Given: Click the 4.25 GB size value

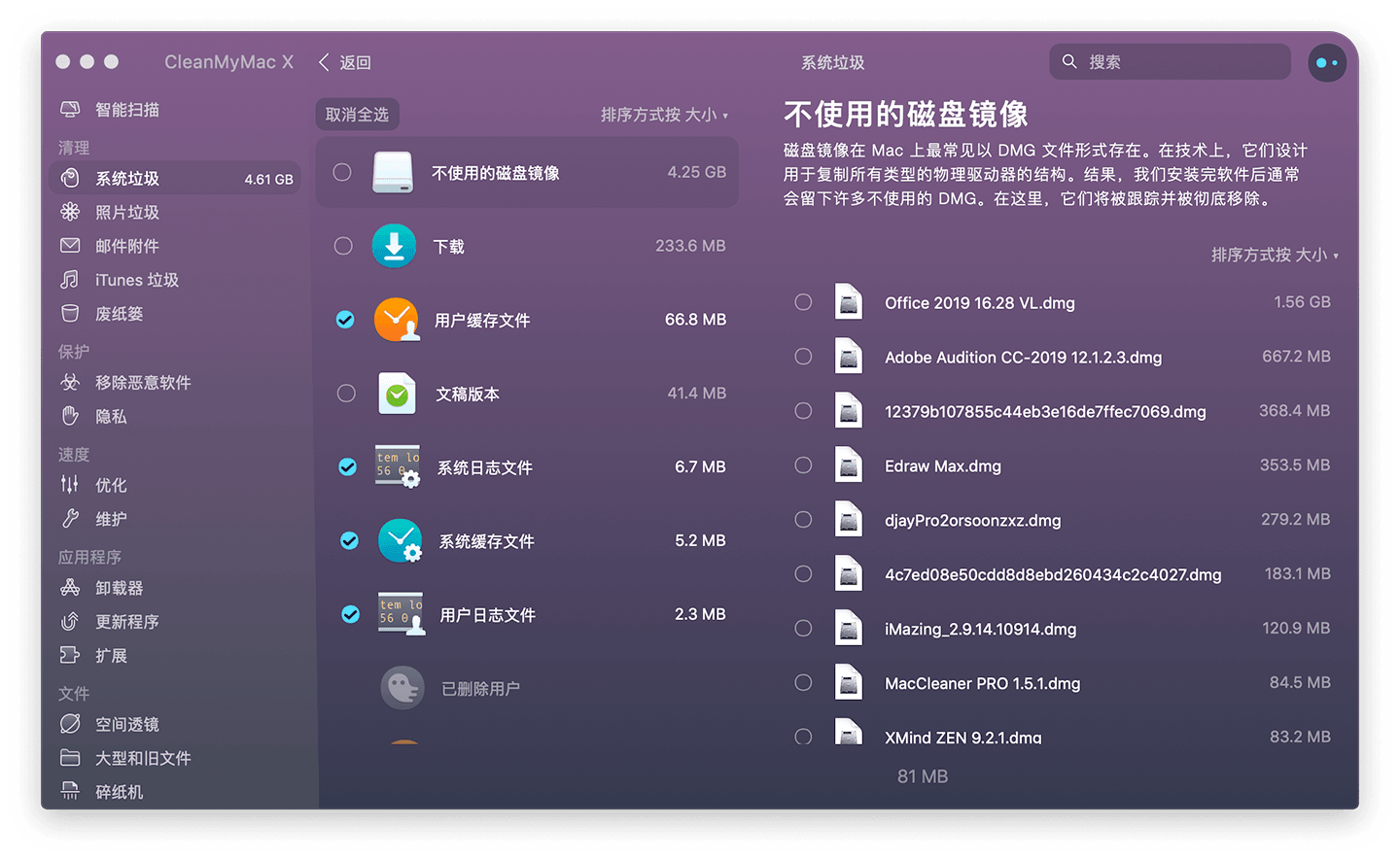Looking at the screenshot, I should point(696,172).
